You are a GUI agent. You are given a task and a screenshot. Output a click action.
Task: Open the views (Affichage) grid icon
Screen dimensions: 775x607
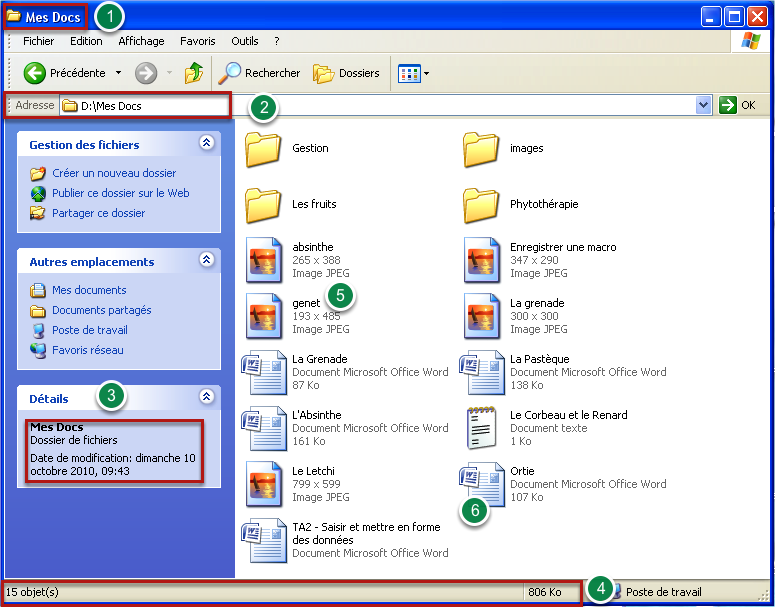(x=409, y=74)
